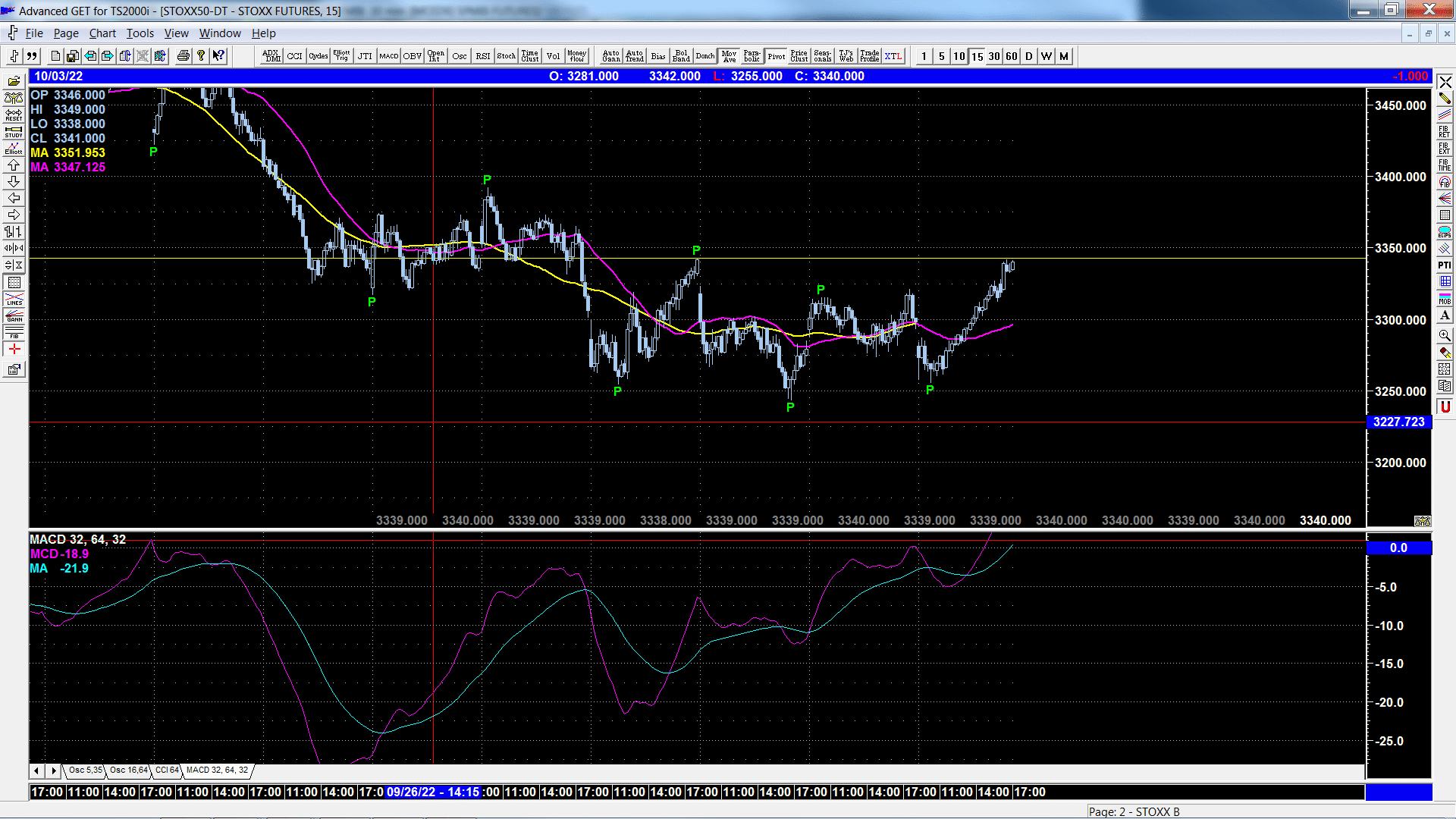The height and width of the screenshot is (819, 1456).
Task: Click the down arrow tool in sidebar
Action: click(x=14, y=181)
